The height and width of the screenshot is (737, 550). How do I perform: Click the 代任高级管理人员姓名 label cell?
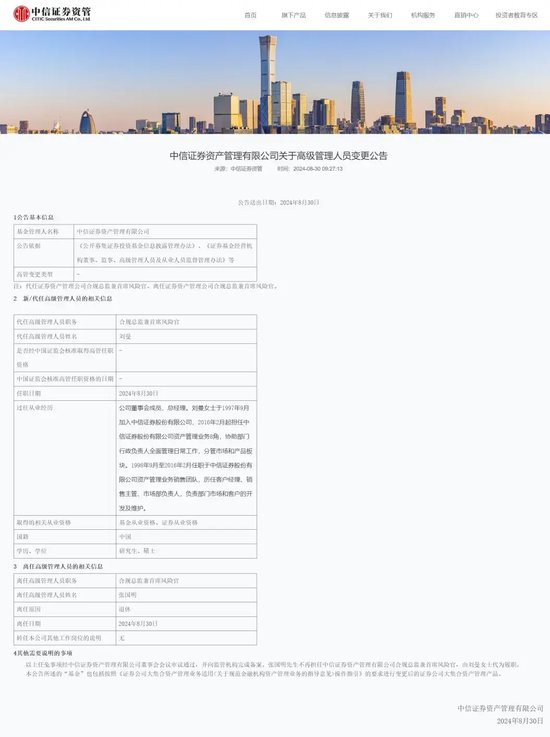pos(65,337)
